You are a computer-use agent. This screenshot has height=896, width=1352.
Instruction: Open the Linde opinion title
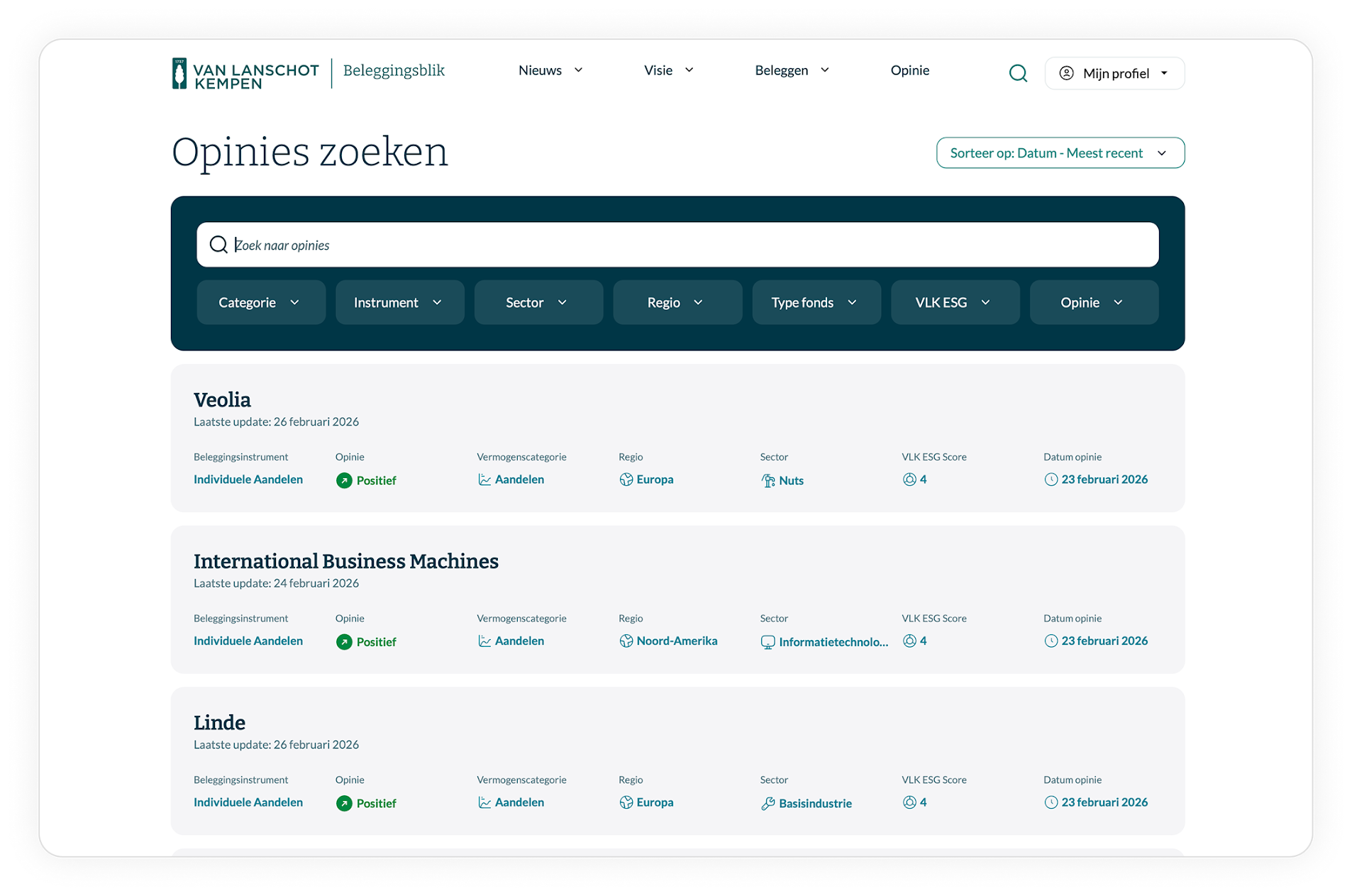tap(219, 723)
